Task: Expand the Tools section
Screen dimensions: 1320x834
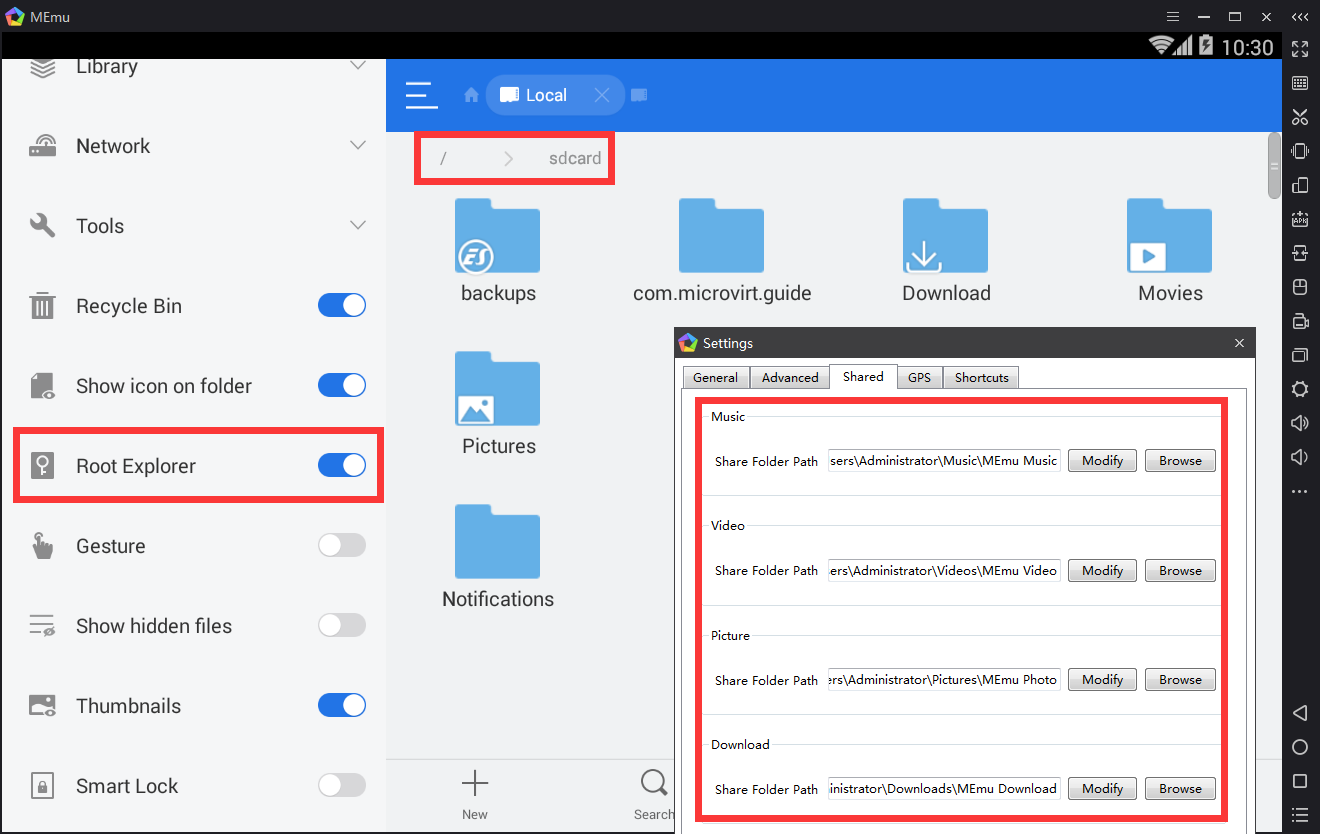Action: point(357,226)
